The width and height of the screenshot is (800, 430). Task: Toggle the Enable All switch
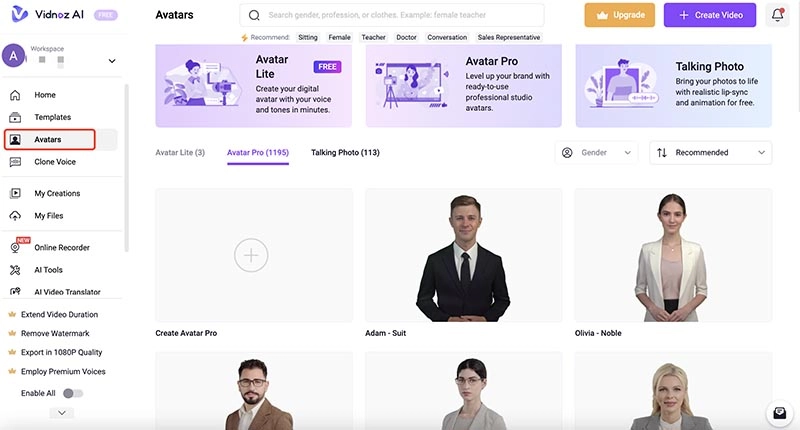(72, 393)
